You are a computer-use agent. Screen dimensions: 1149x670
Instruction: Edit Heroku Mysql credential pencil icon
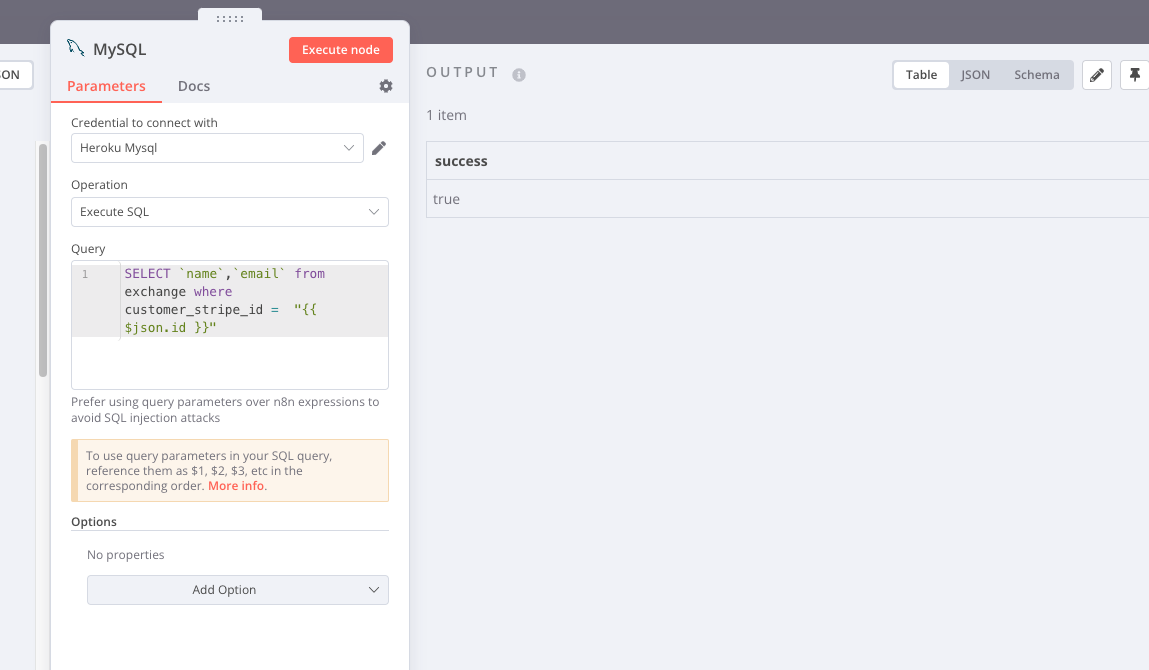[379, 148]
